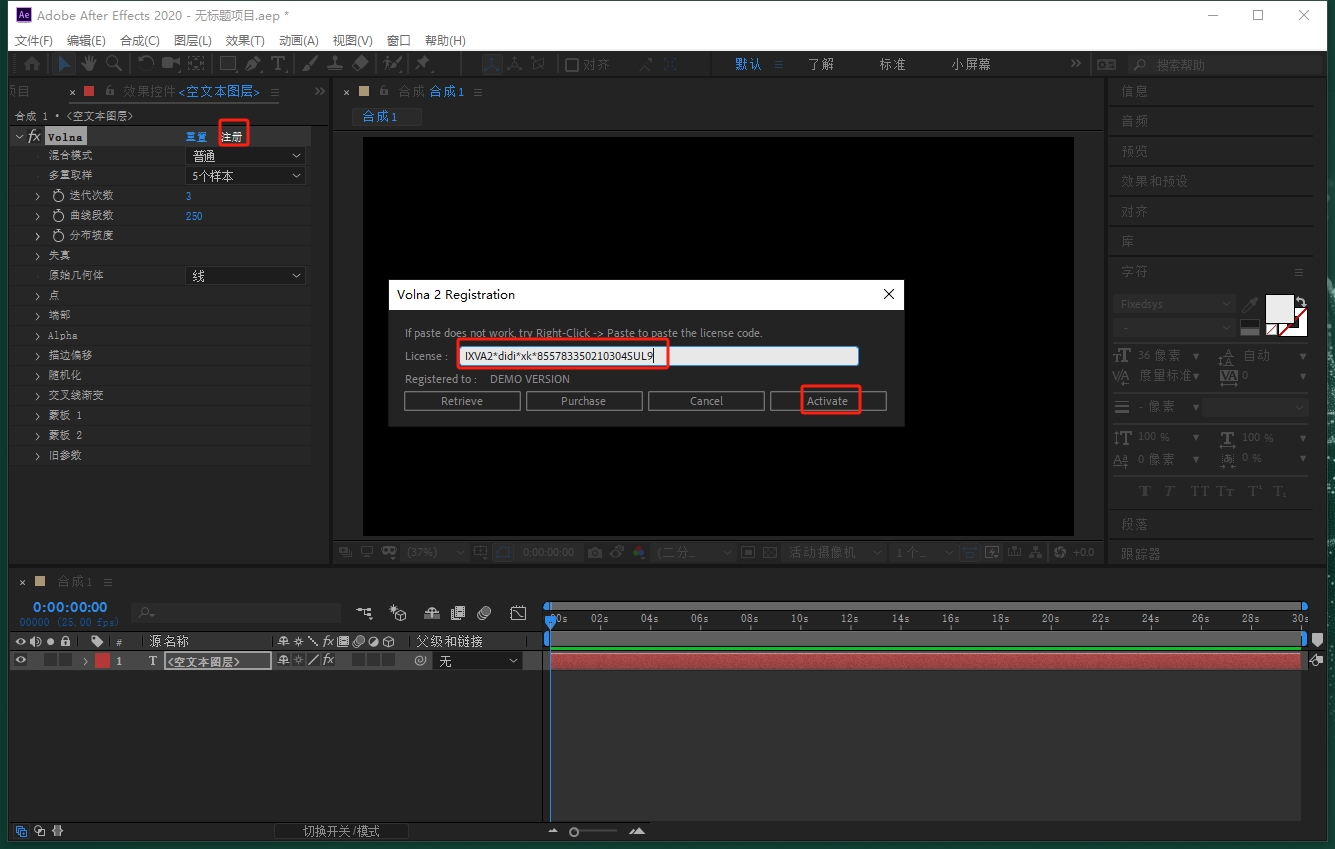Image resolution: width=1335 pixels, height=849 pixels.
Task: Click Activate in Volna 2 Registration
Action: coord(828,401)
